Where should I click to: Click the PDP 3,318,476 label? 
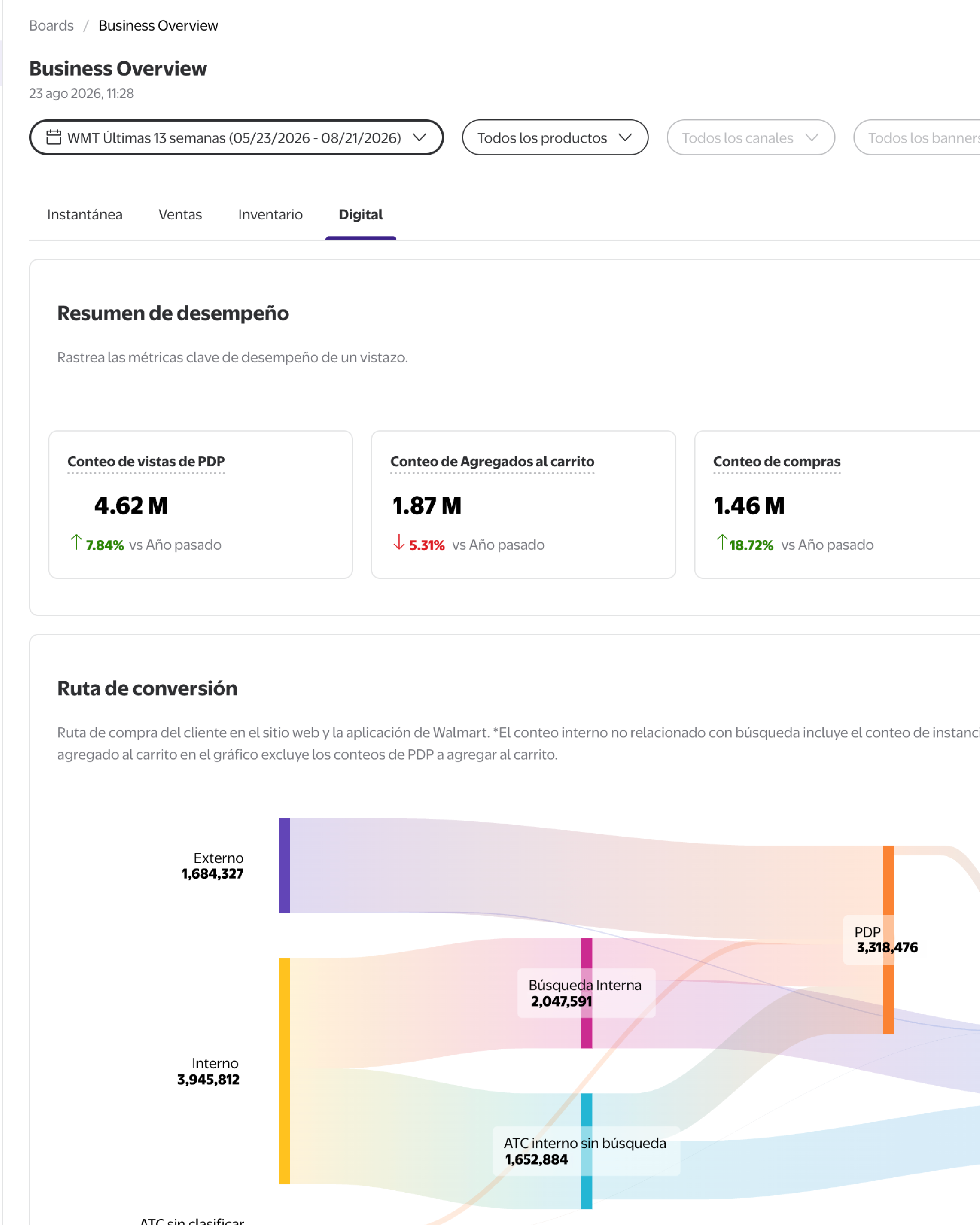tap(886, 940)
